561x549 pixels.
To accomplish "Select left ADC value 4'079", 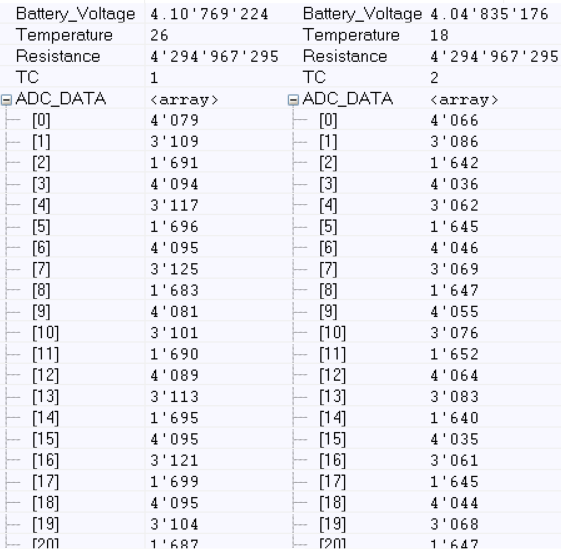I will point(174,121).
